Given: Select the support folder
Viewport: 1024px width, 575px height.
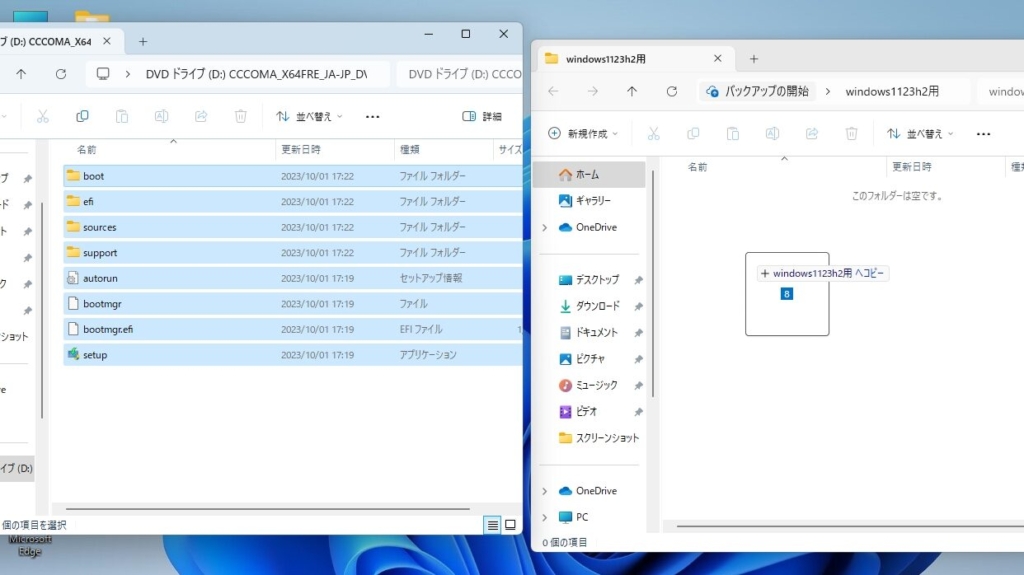Looking at the screenshot, I should pos(293,252).
